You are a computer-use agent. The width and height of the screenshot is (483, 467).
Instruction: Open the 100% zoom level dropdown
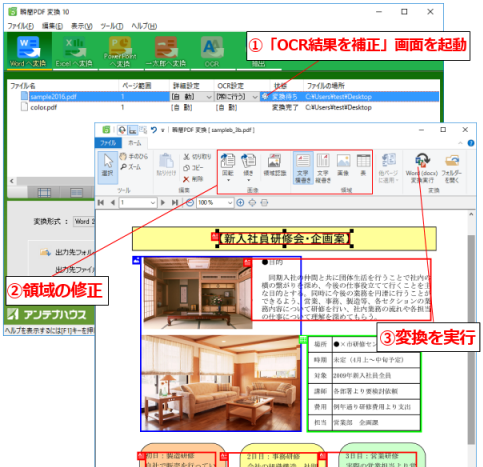tap(230, 202)
